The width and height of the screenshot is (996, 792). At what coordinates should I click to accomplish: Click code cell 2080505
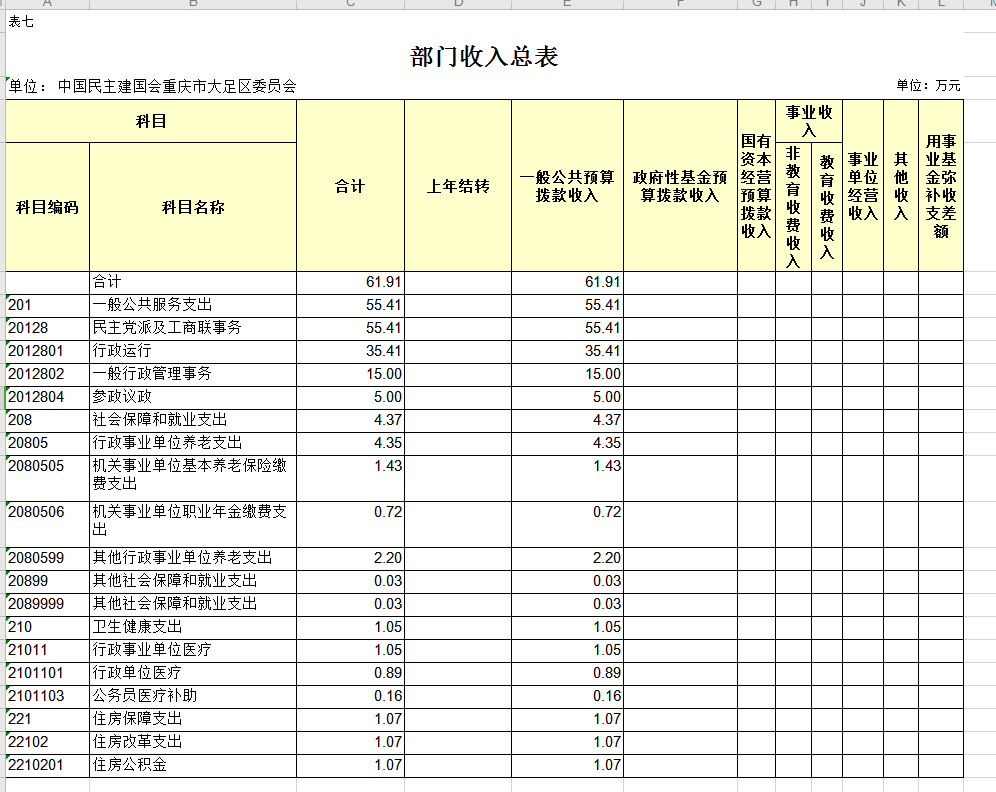(48, 478)
